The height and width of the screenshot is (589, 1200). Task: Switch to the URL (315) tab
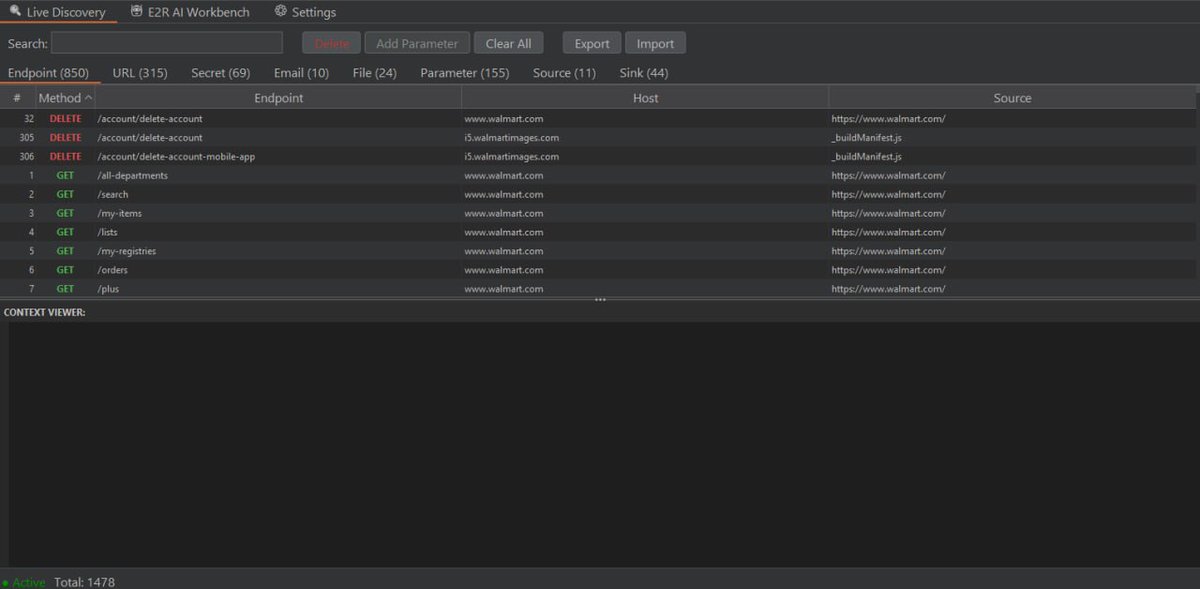140,73
